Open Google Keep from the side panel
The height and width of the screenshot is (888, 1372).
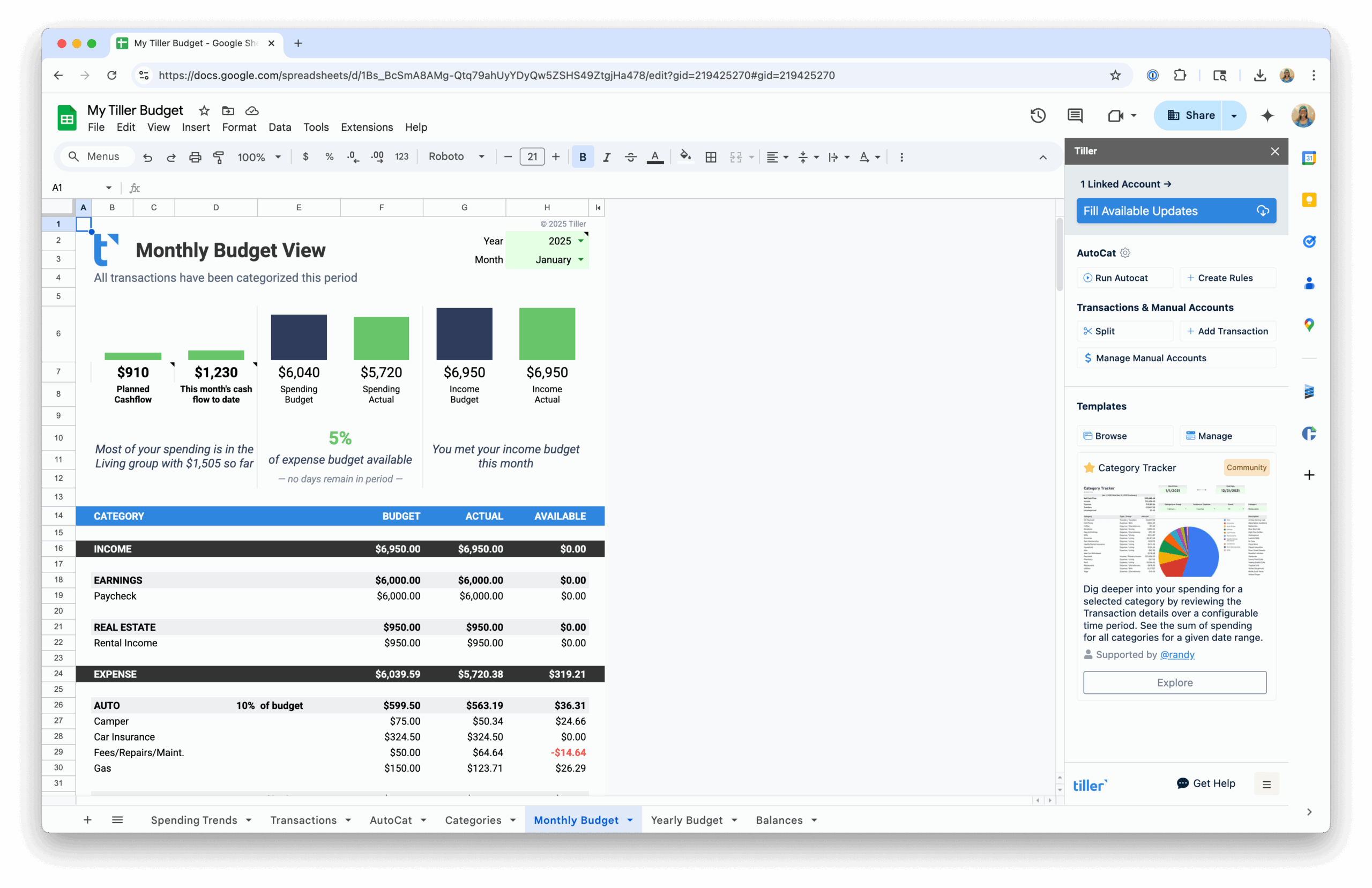(1309, 199)
